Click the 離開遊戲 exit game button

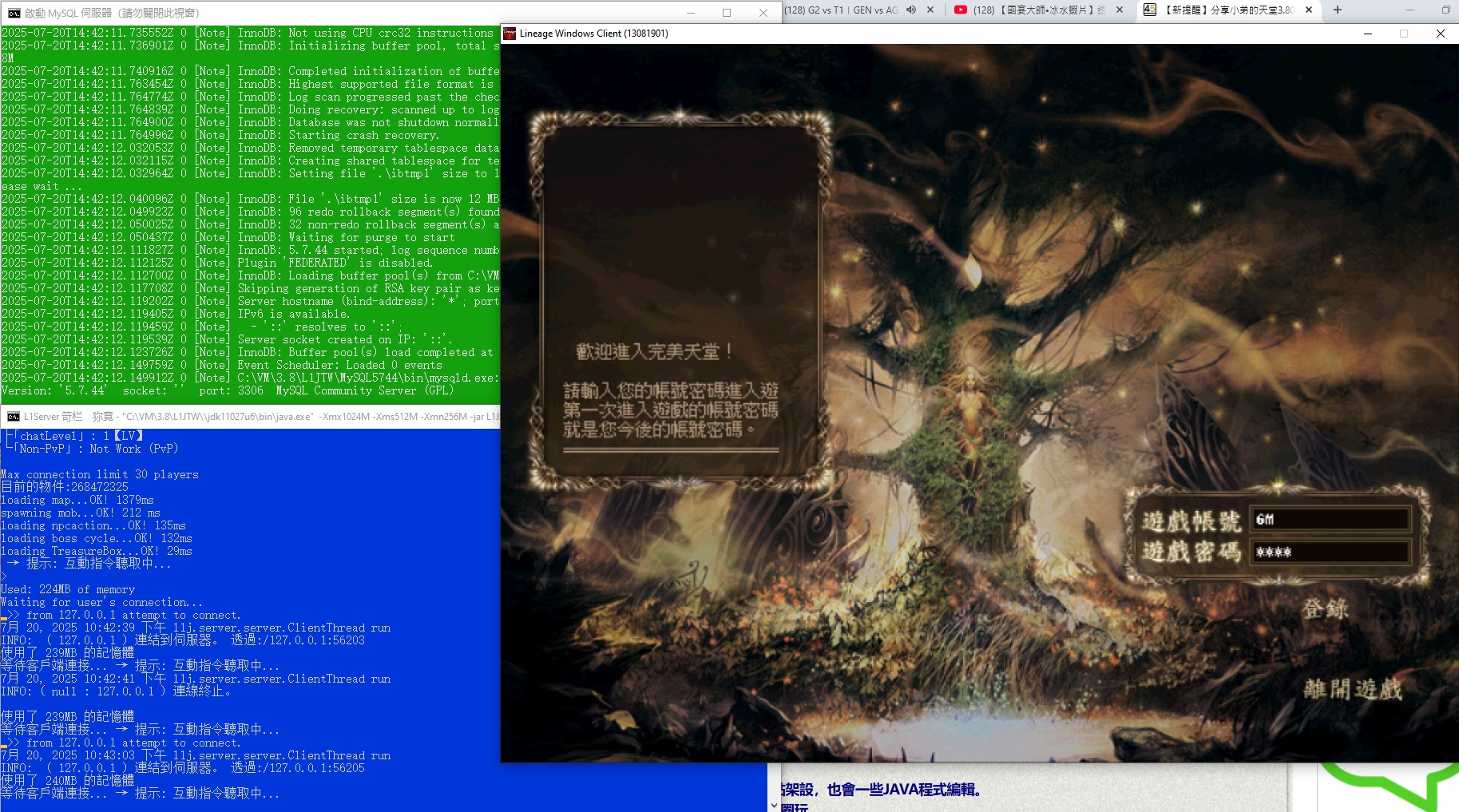click(1353, 689)
